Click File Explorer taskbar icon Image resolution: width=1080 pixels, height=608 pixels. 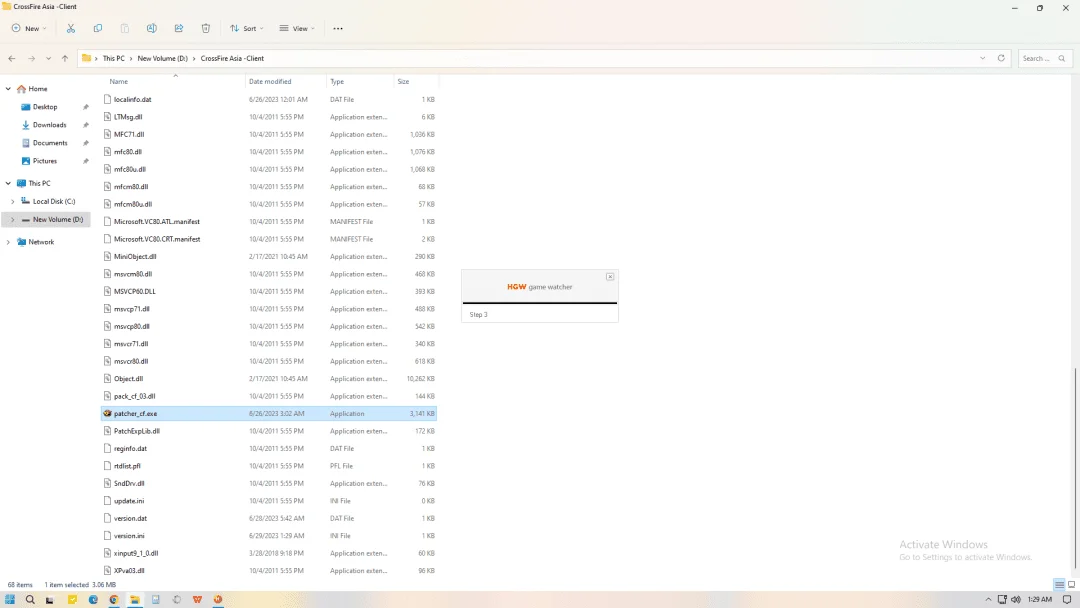pyautogui.click(x=135, y=600)
